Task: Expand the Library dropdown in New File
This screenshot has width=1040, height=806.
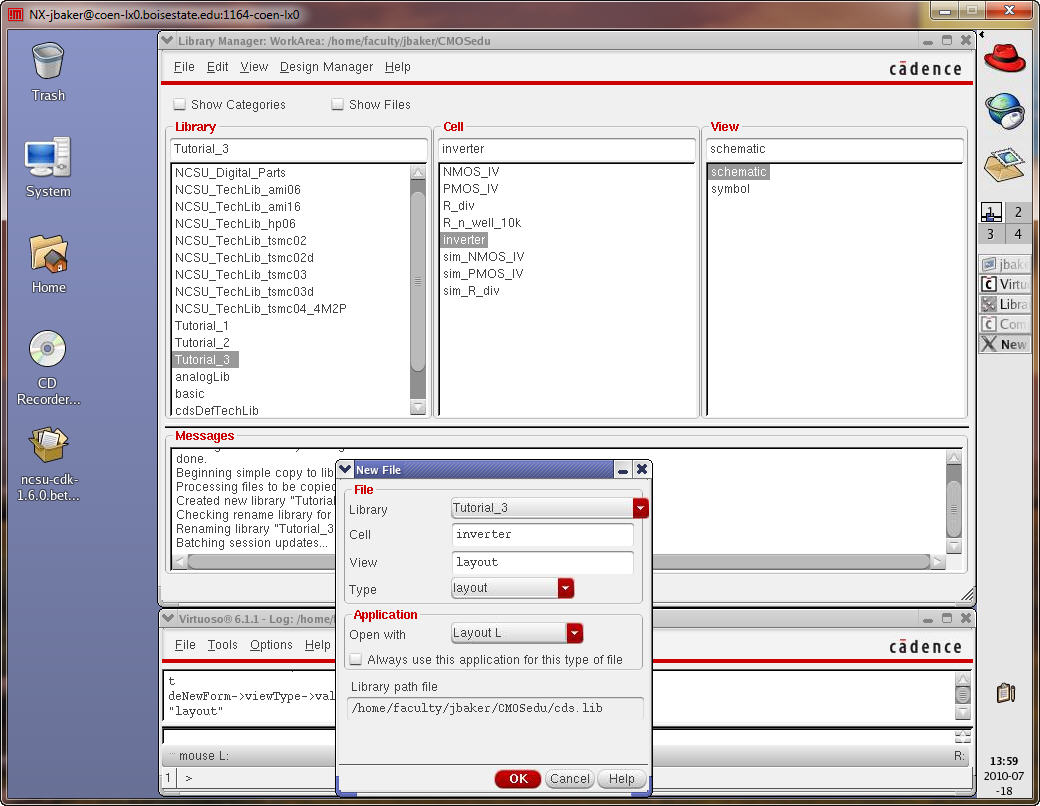Action: point(640,508)
